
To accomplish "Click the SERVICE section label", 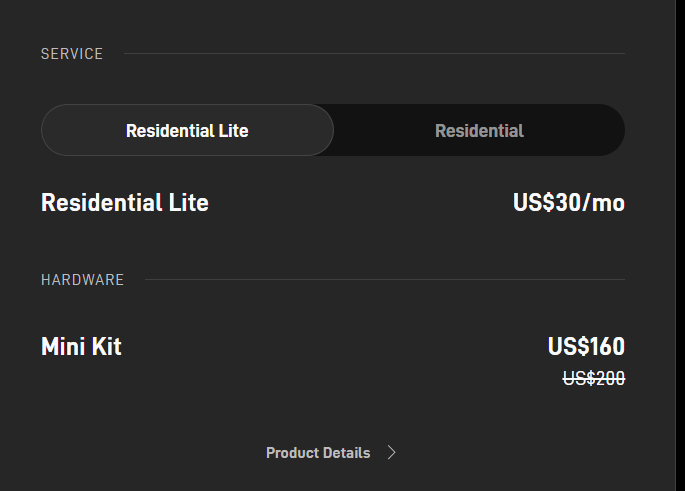I will click(x=72, y=54).
